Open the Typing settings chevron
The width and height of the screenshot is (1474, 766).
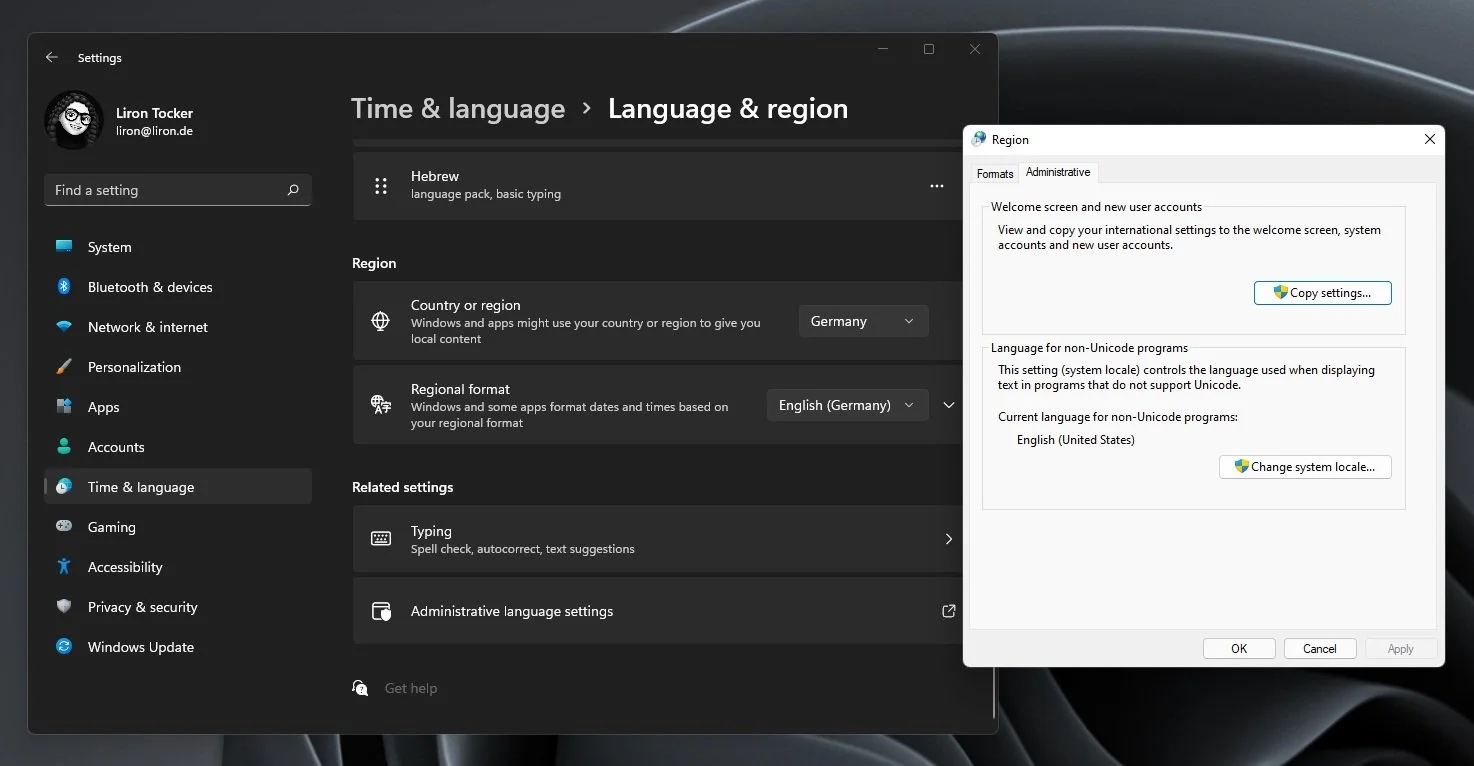tap(949, 539)
